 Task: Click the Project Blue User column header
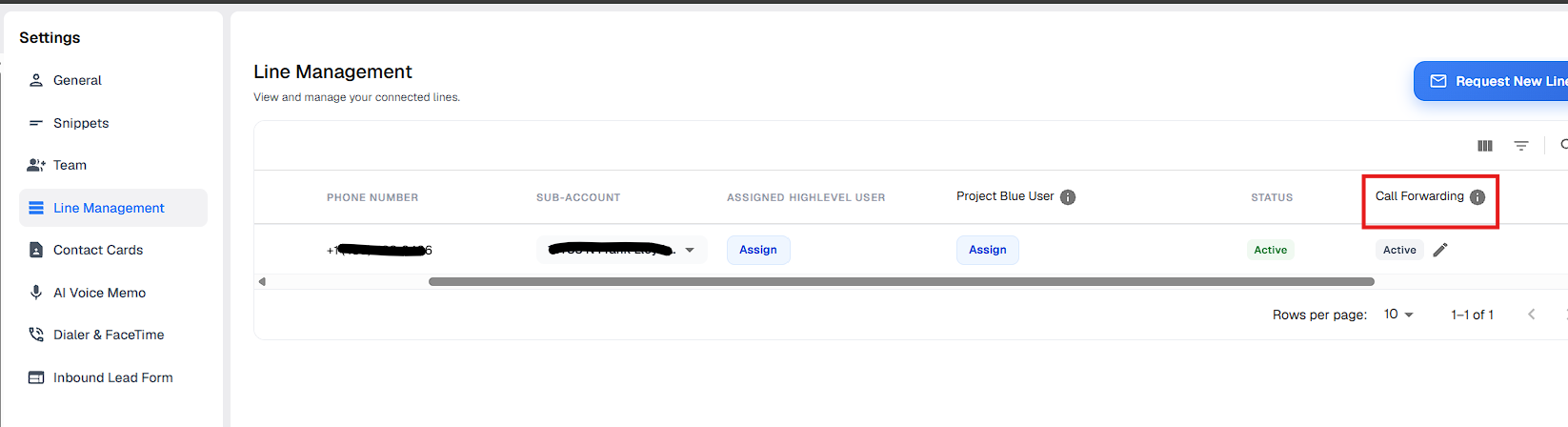[1005, 196]
